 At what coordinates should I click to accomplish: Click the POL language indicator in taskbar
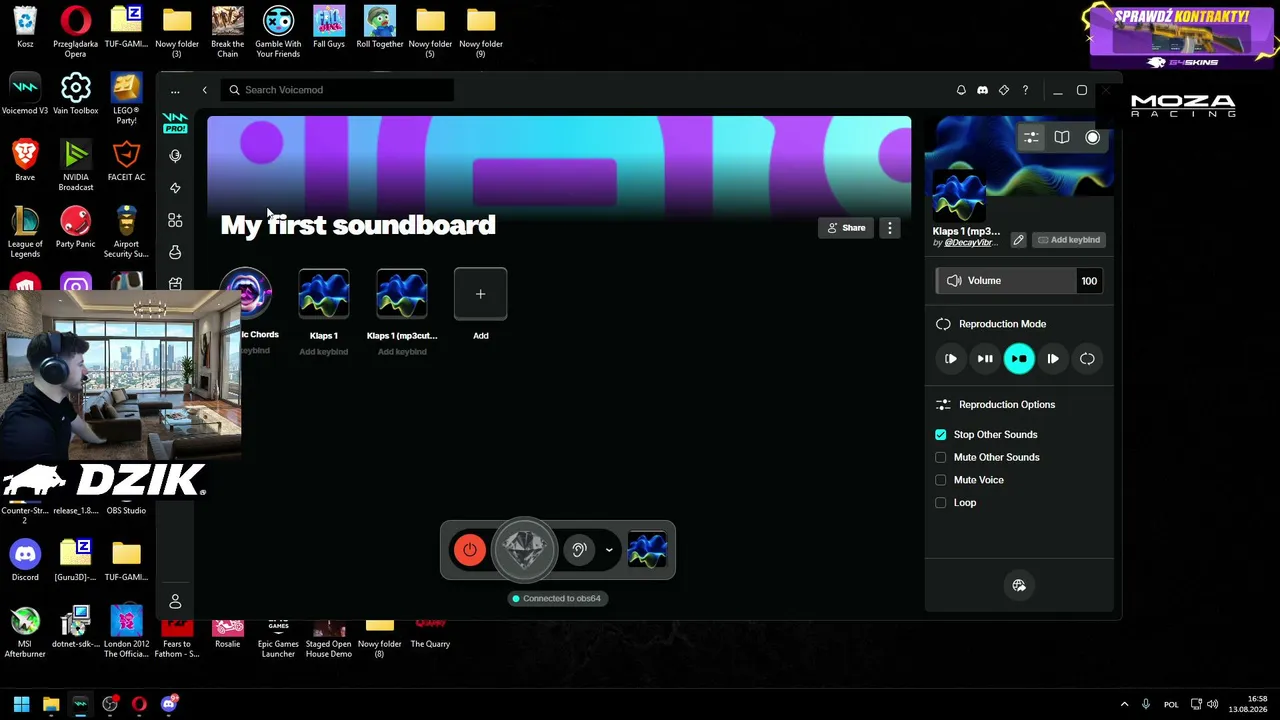(x=1171, y=704)
